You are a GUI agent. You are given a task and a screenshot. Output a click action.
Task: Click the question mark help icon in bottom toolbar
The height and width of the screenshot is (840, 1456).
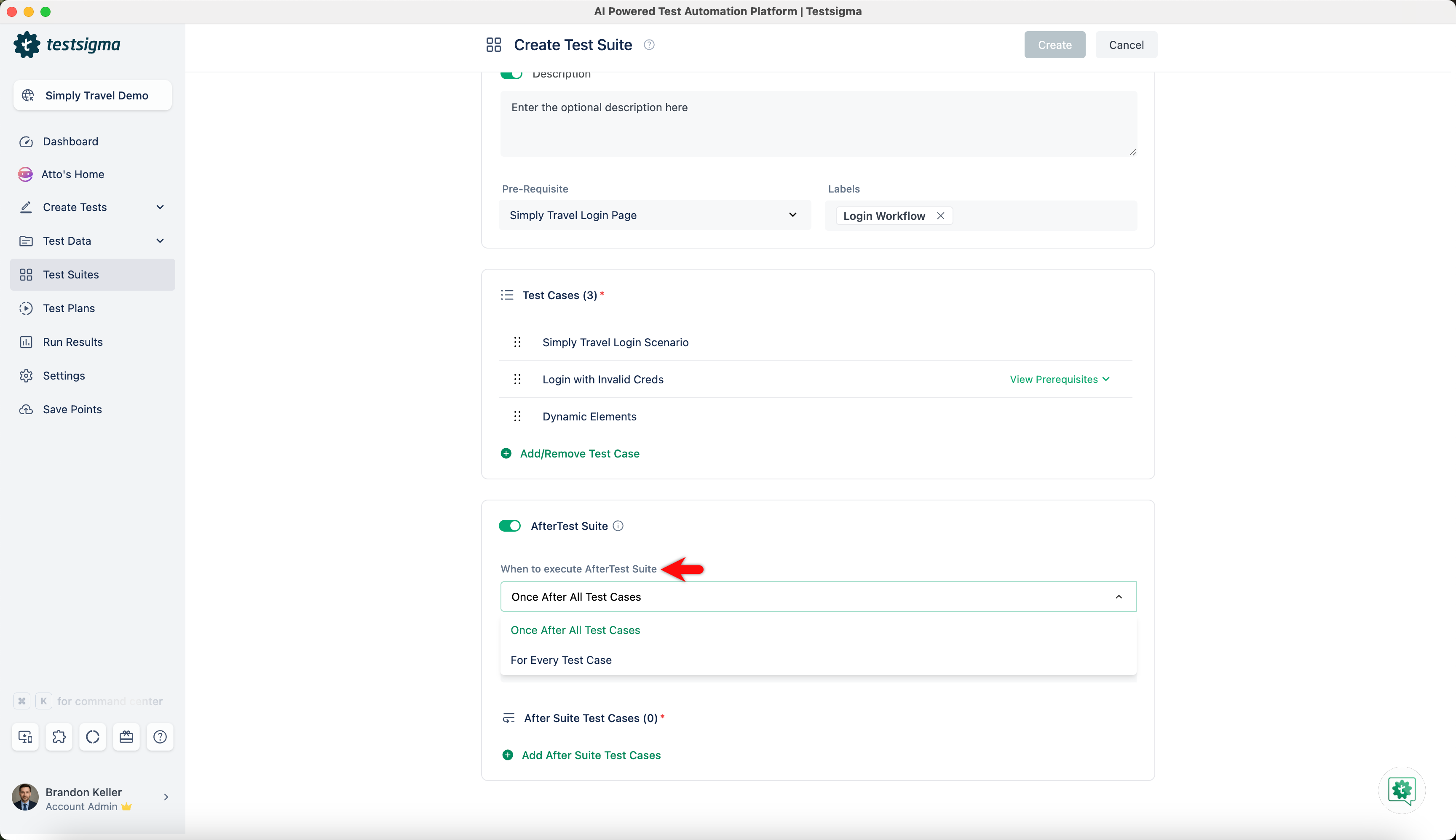pos(160,737)
